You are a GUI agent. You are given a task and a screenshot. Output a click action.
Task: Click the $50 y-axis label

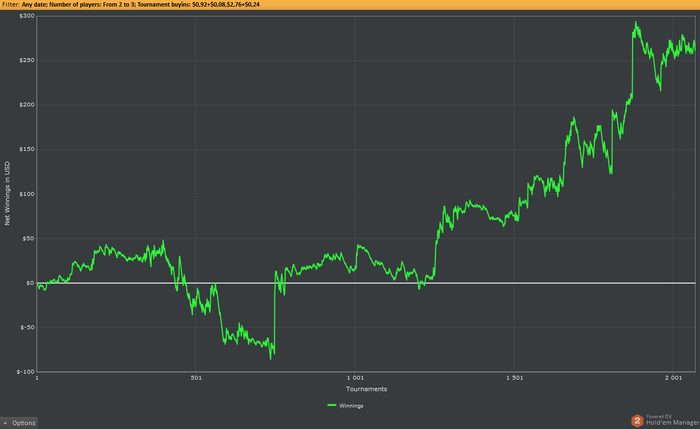point(28,238)
